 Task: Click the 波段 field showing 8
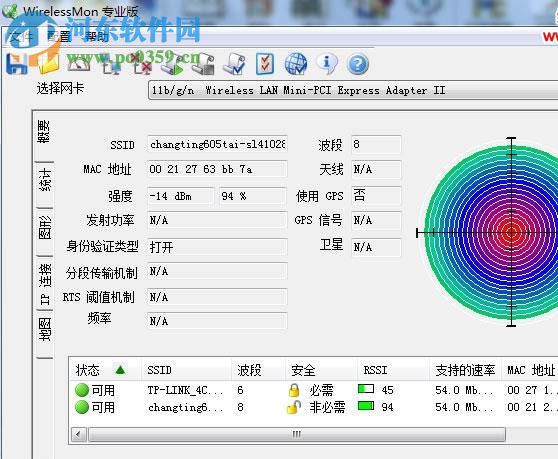click(376, 144)
